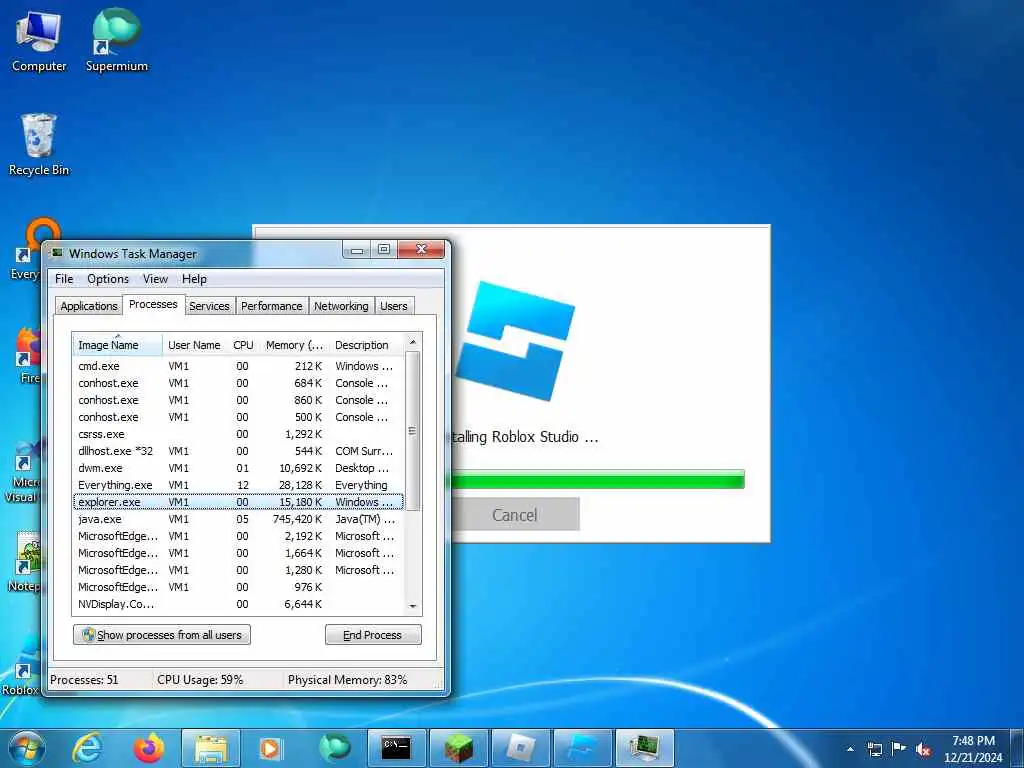The width and height of the screenshot is (1024, 768).
Task: Select conhost.exe row with 860 K
Action: [238, 400]
